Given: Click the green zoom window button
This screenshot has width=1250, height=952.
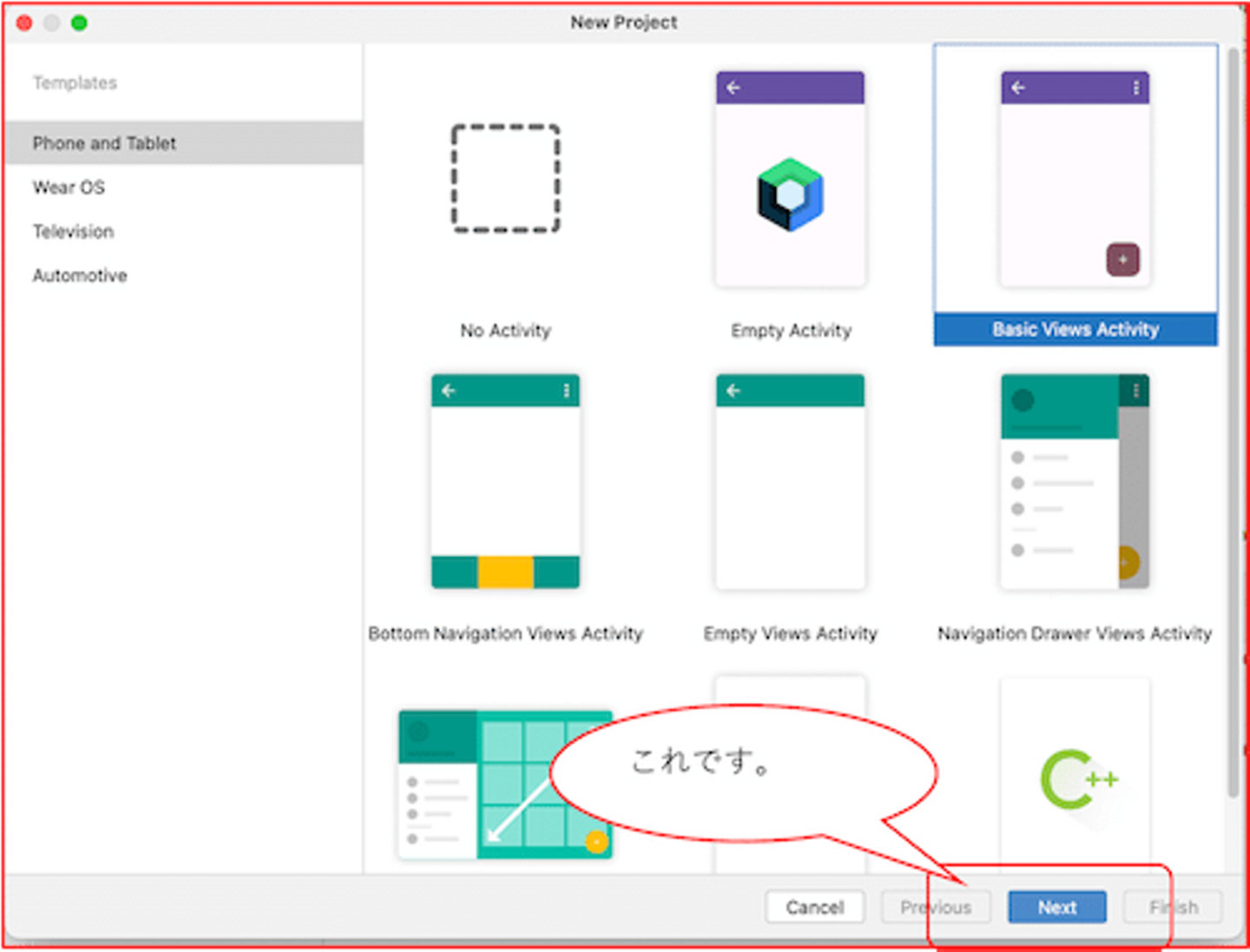Looking at the screenshot, I should (79, 23).
